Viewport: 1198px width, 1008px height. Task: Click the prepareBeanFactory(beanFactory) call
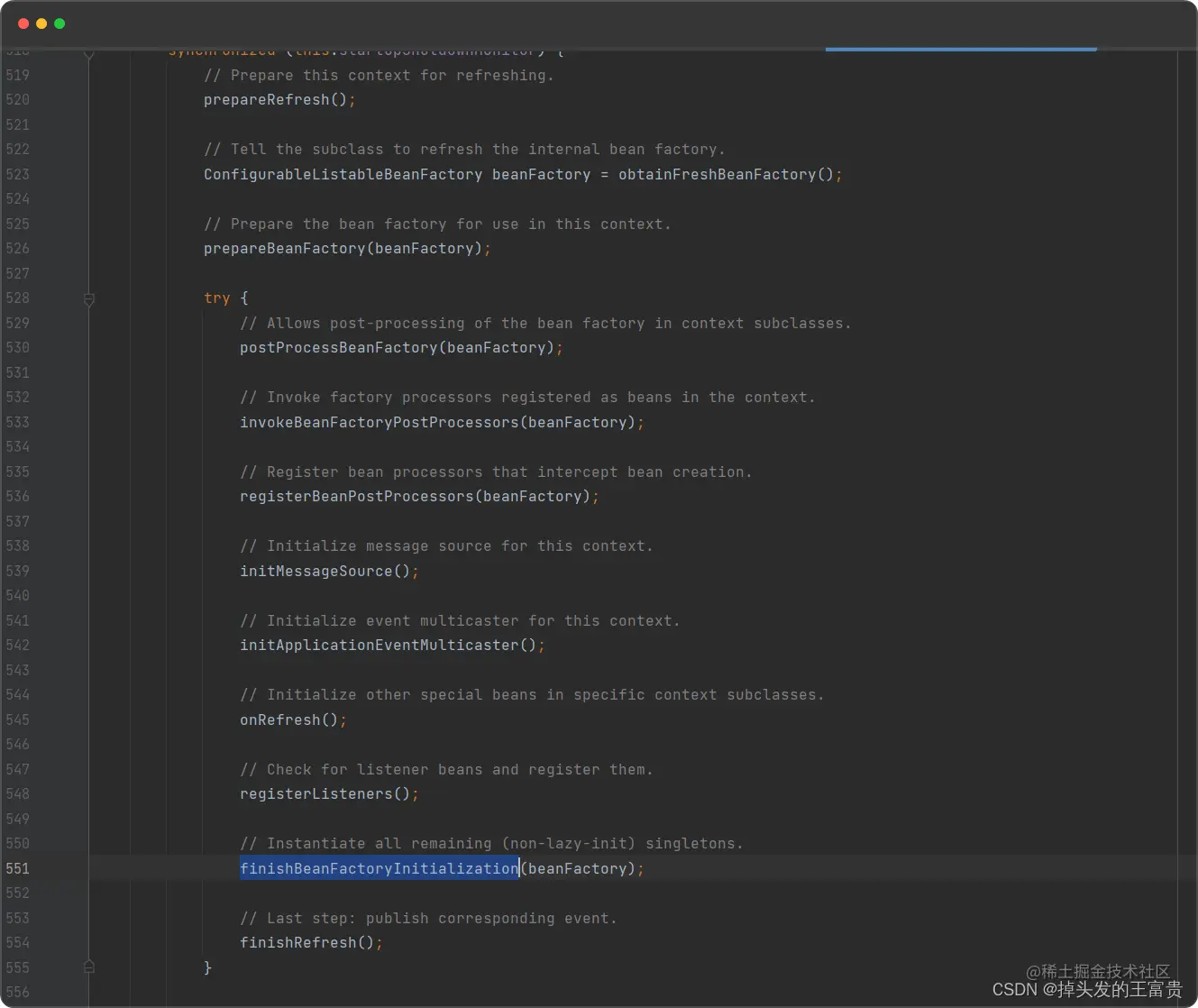[x=347, y=249]
